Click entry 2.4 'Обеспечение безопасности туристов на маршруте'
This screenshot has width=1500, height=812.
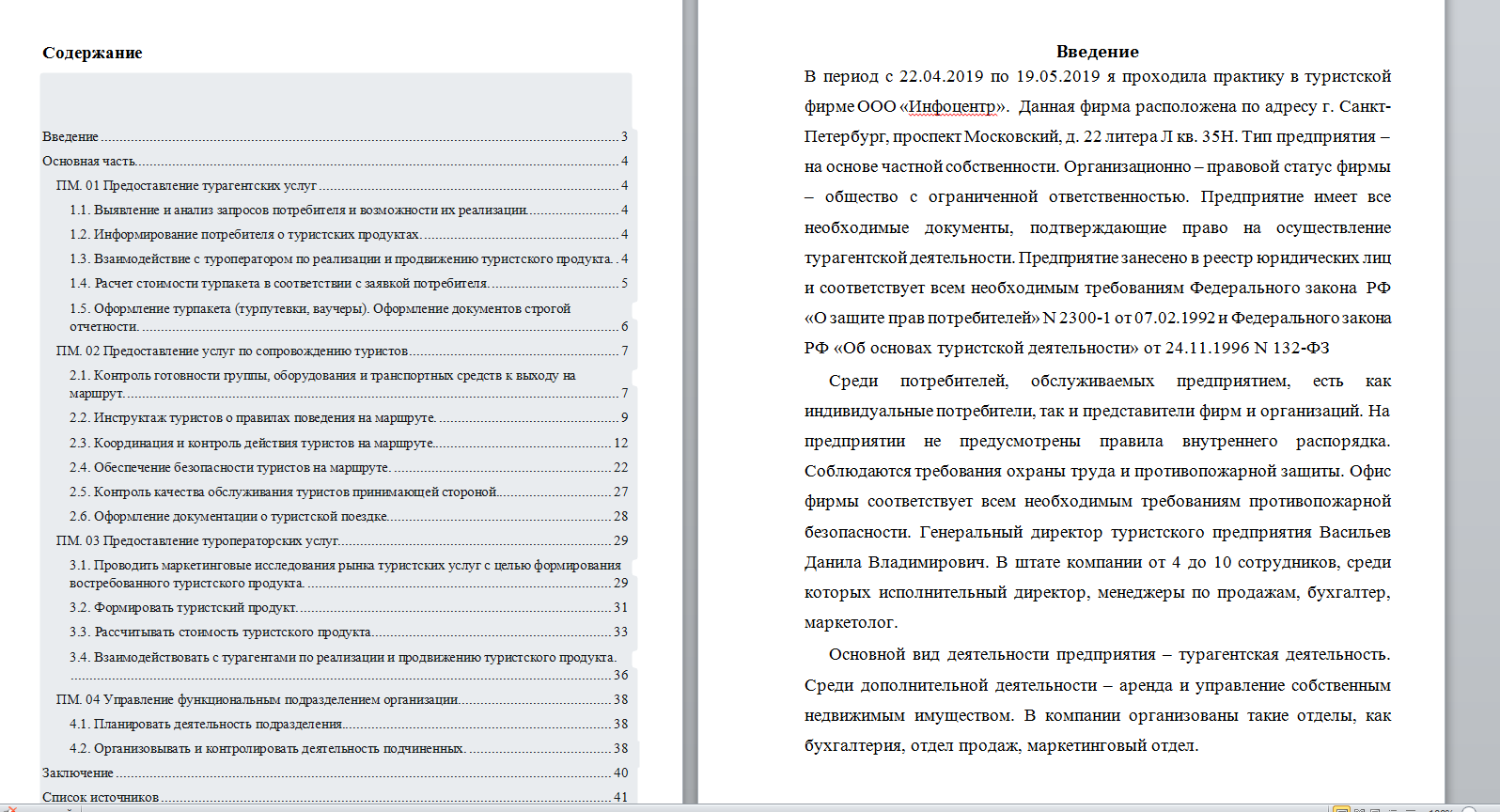[x=349, y=468]
